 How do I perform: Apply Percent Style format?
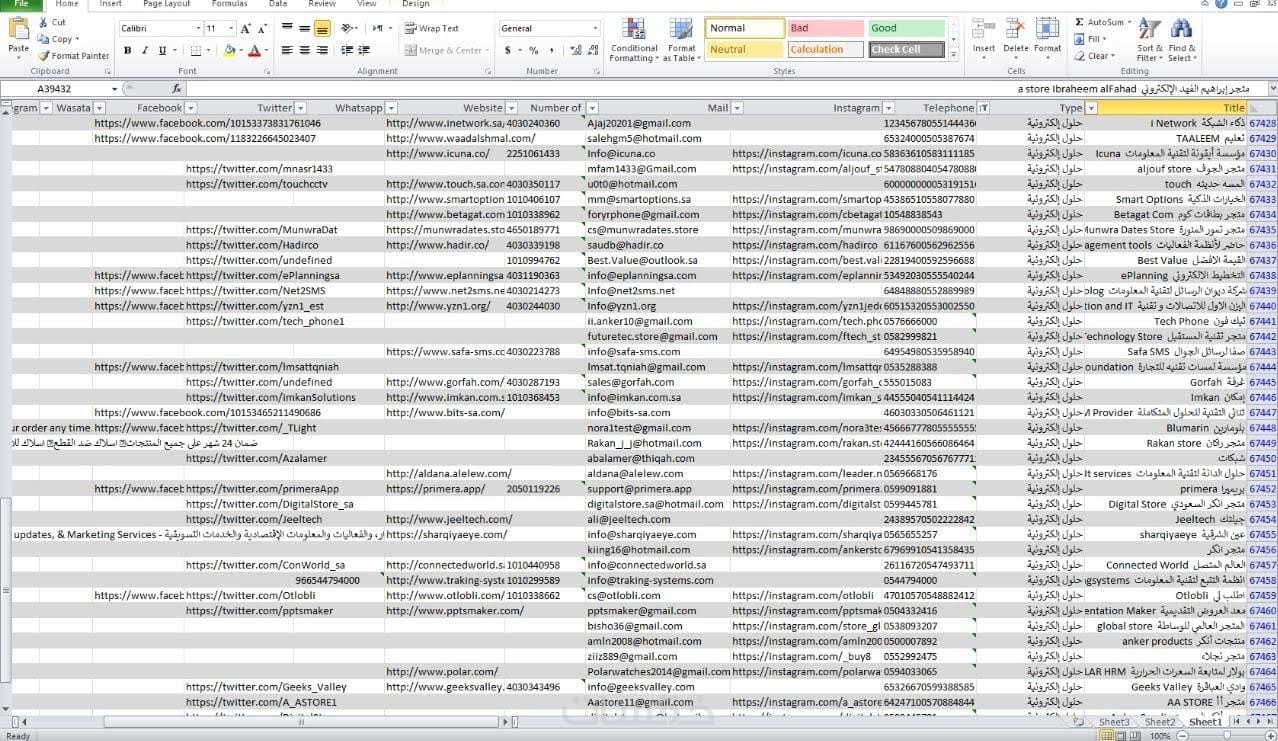click(534, 50)
